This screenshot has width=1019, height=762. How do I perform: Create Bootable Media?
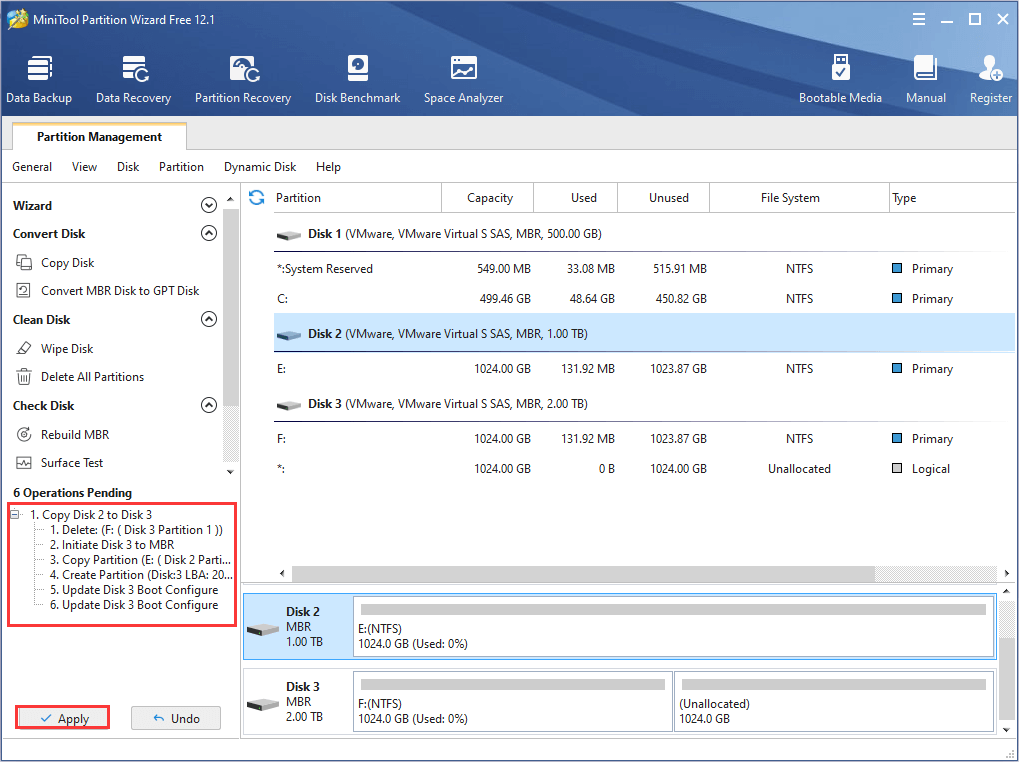[840, 79]
